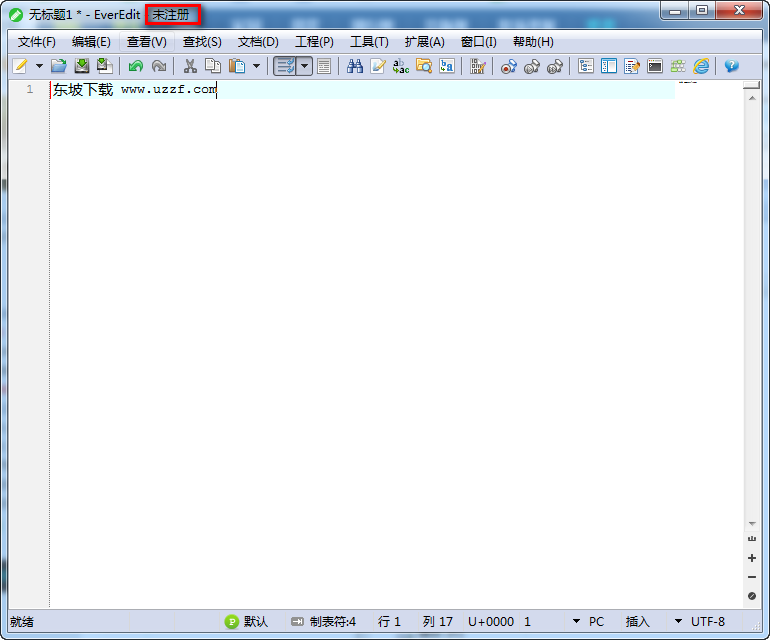Open the 文件(F) menu
The height and width of the screenshot is (640, 770).
pyautogui.click(x=37, y=42)
